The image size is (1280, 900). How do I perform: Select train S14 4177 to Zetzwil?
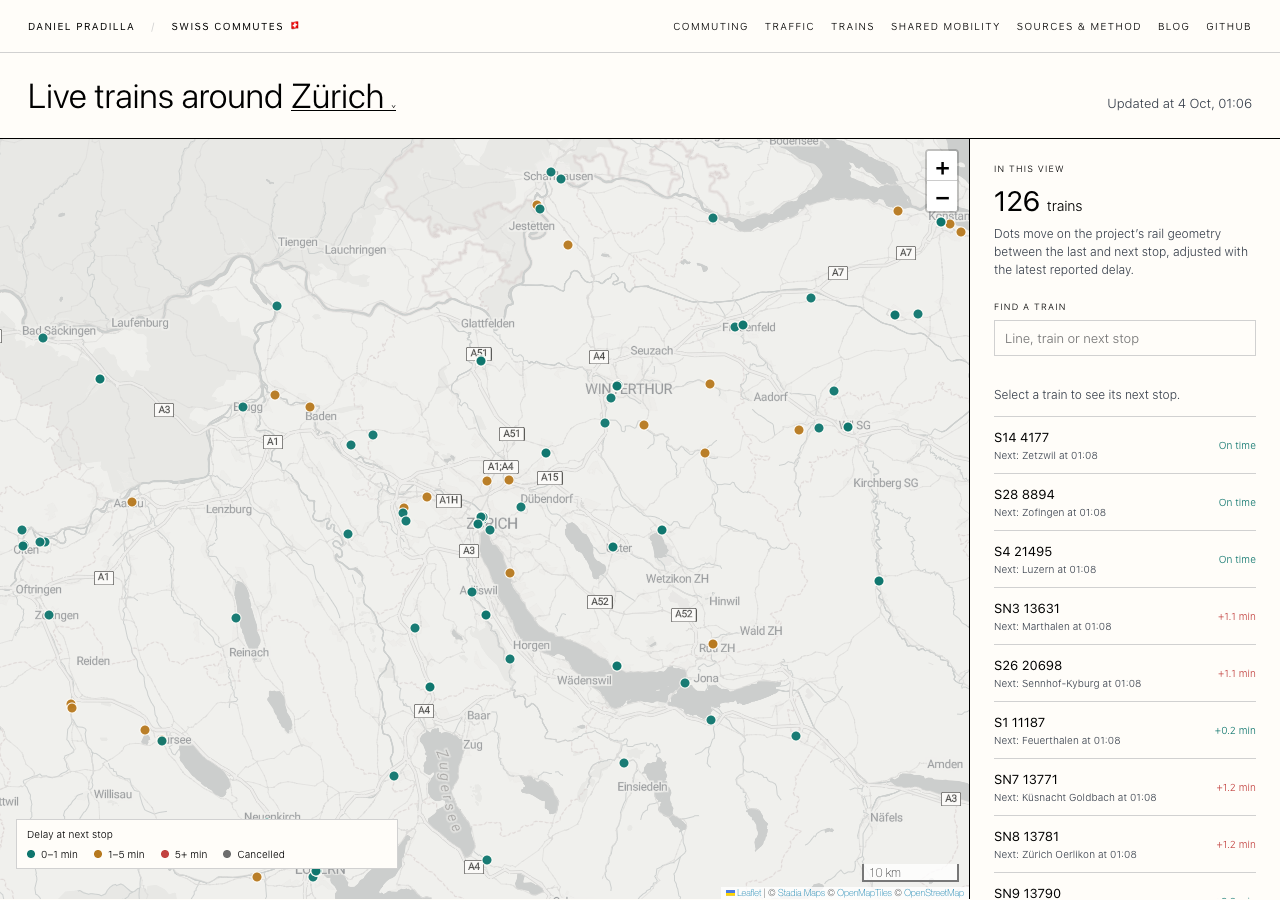1125,445
